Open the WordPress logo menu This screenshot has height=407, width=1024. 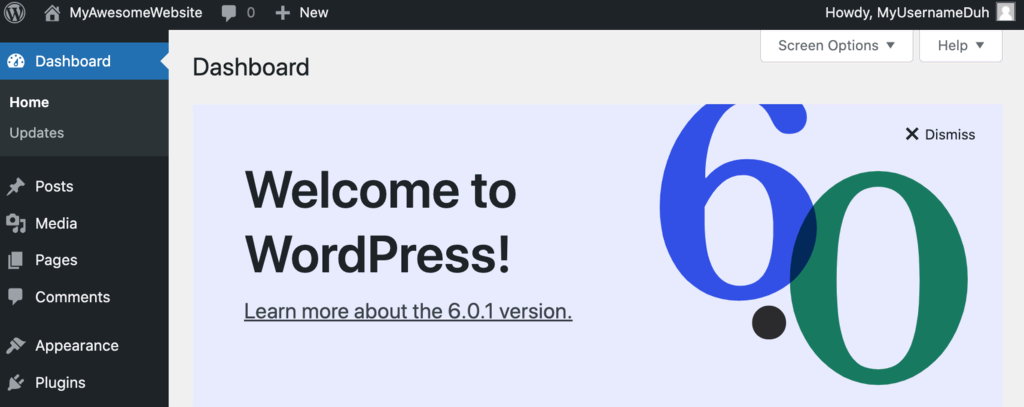14,12
